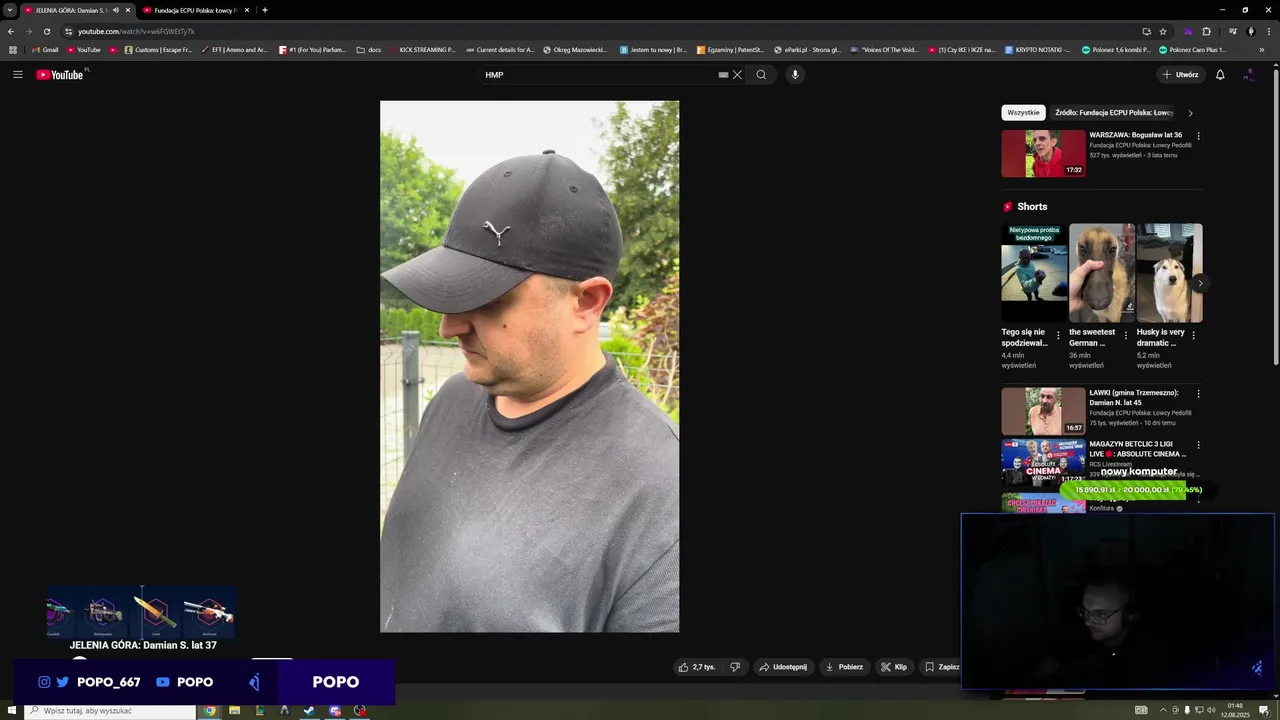Image resolution: width=1280 pixels, height=720 pixels.
Task: Open Chrome from Windows taskbar
Action: click(210, 711)
